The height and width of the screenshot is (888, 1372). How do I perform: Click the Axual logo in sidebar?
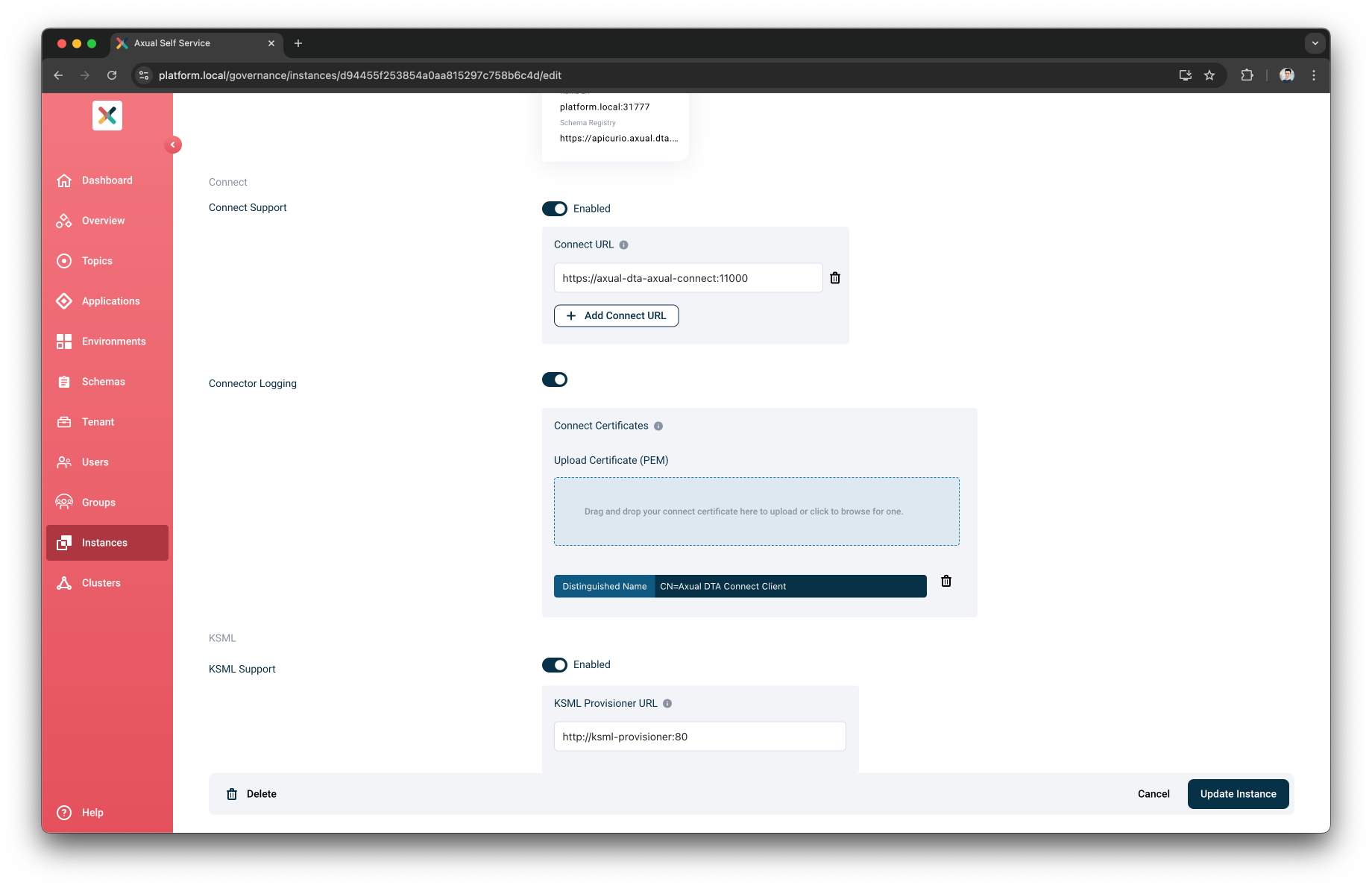107,116
